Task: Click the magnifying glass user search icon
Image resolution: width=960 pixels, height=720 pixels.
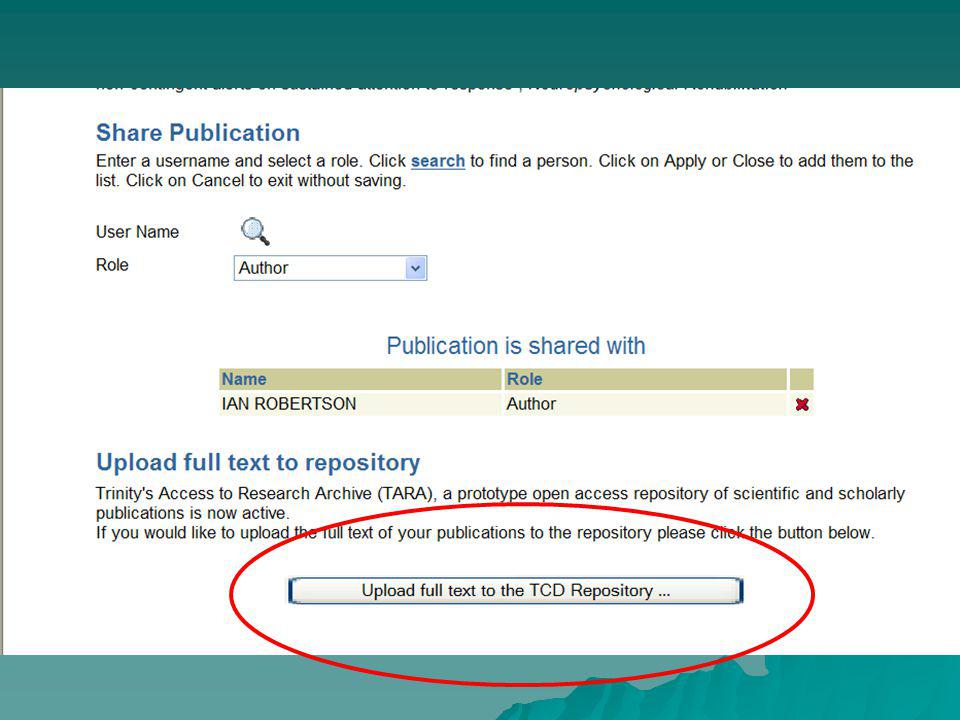Action: tap(255, 231)
